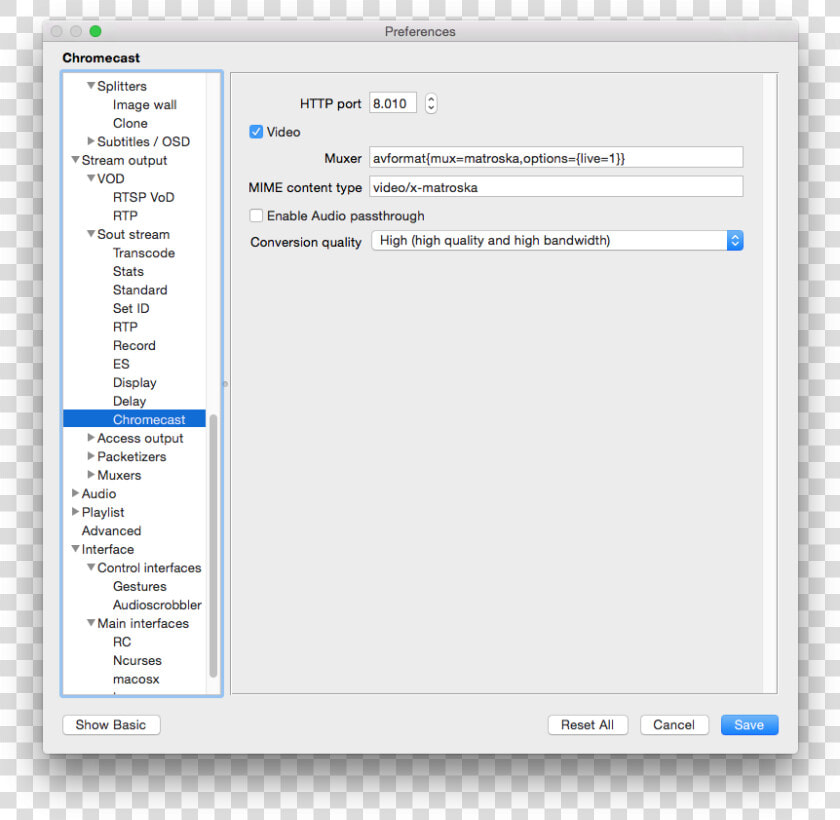840x820 pixels.
Task: Click the sidebar vertical scrollbar
Action: pos(213,546)
